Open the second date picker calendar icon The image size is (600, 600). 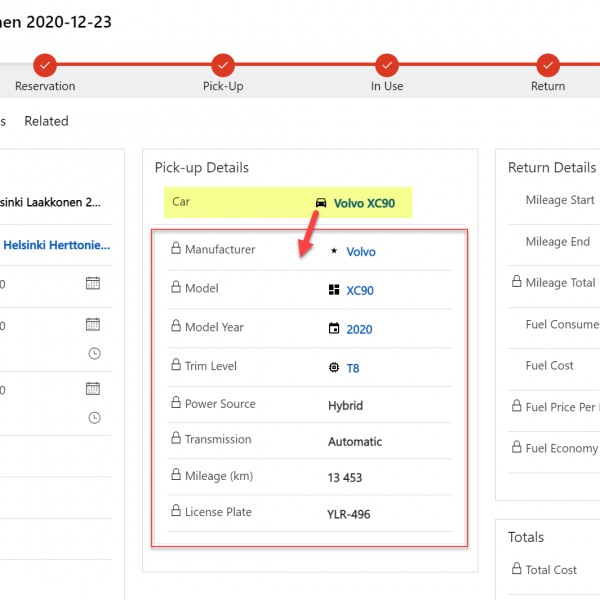[93, 324]
